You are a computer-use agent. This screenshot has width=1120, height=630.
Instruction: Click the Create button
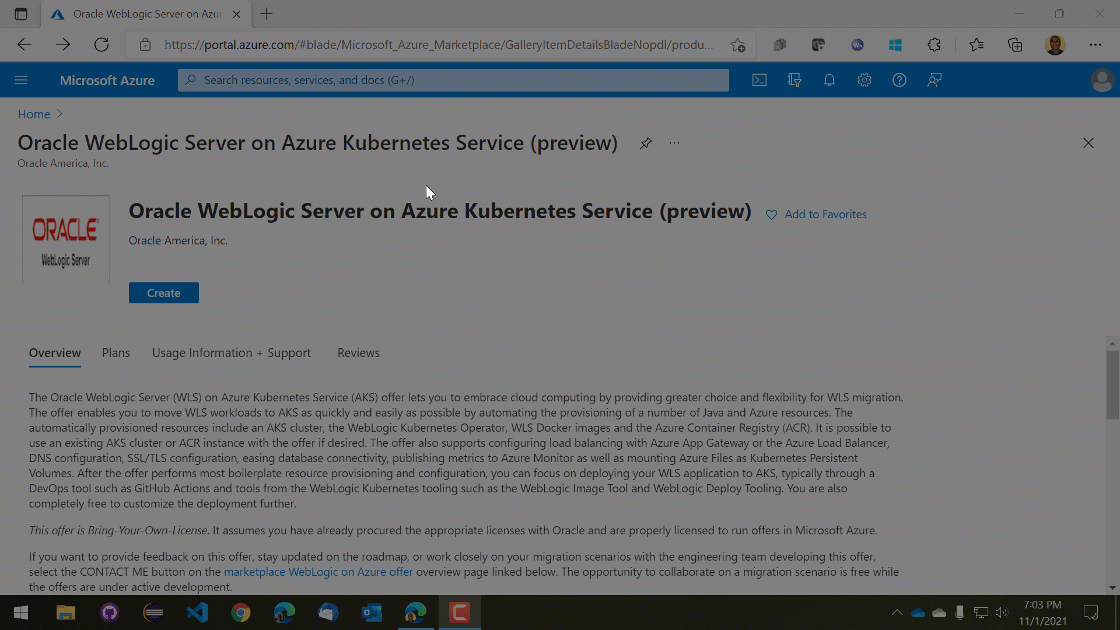163,292
